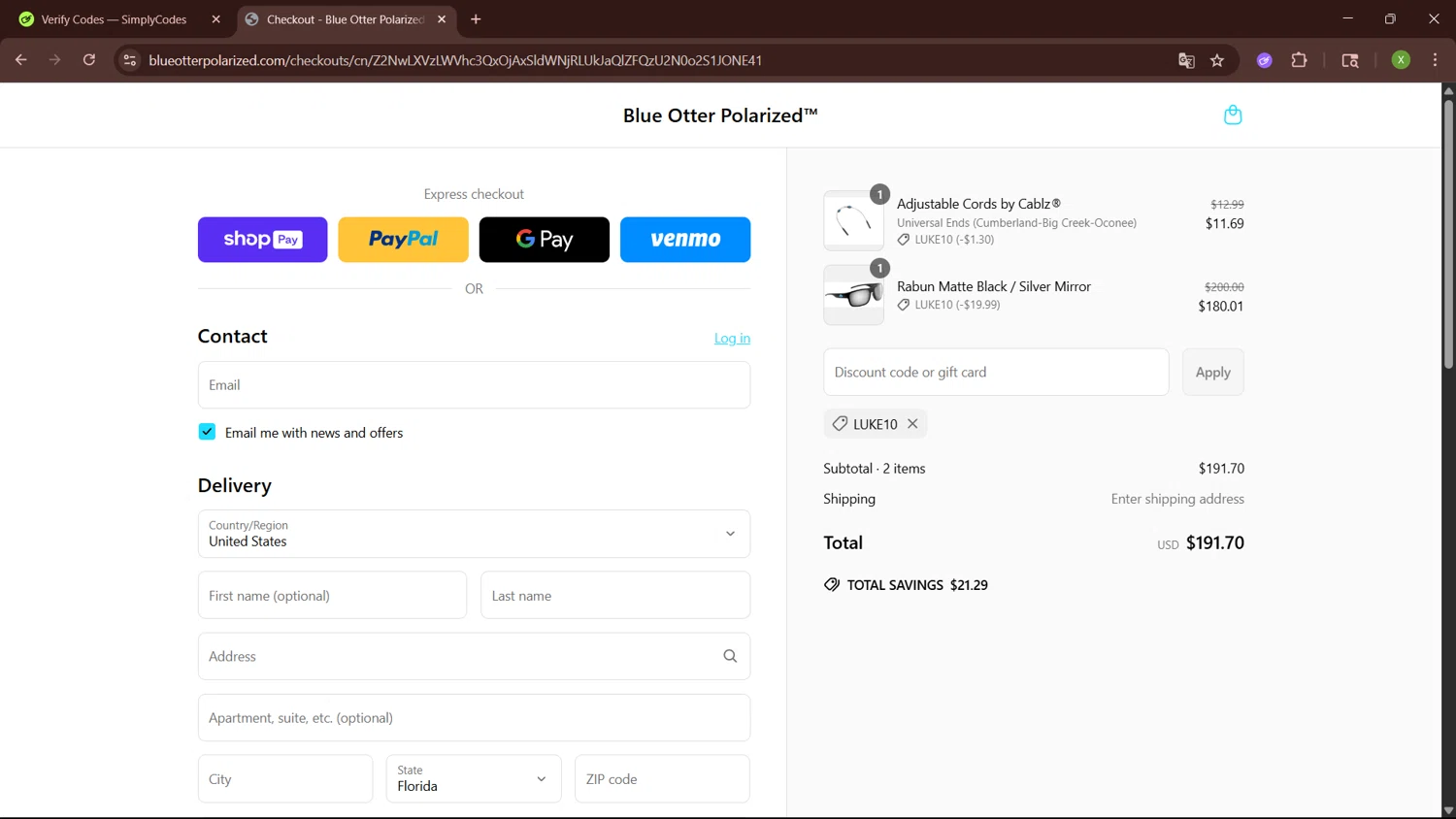Click the Adjustable Cords by Cablz product name
The width and height of the screenshot is (1456, 819).
(x=978, y=204)
